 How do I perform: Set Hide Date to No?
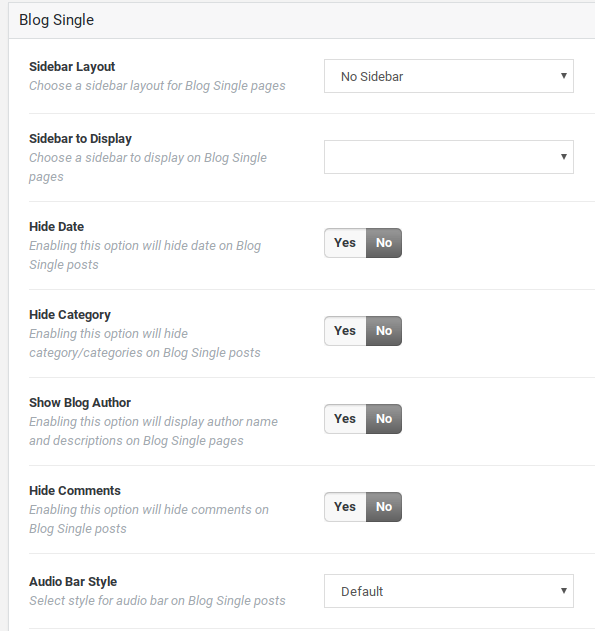pyautogui.click(x=384, y=243)
